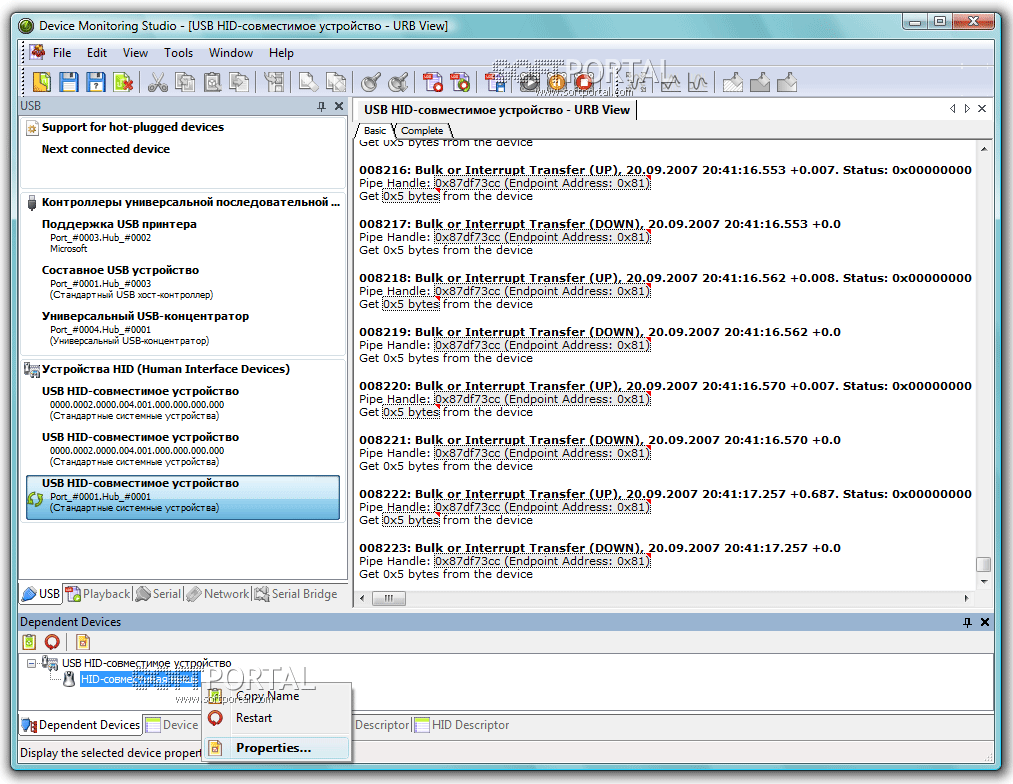Click the wave chart icon in the toolbar
The width and height of the screenshot is (1013, 784).
698,82
